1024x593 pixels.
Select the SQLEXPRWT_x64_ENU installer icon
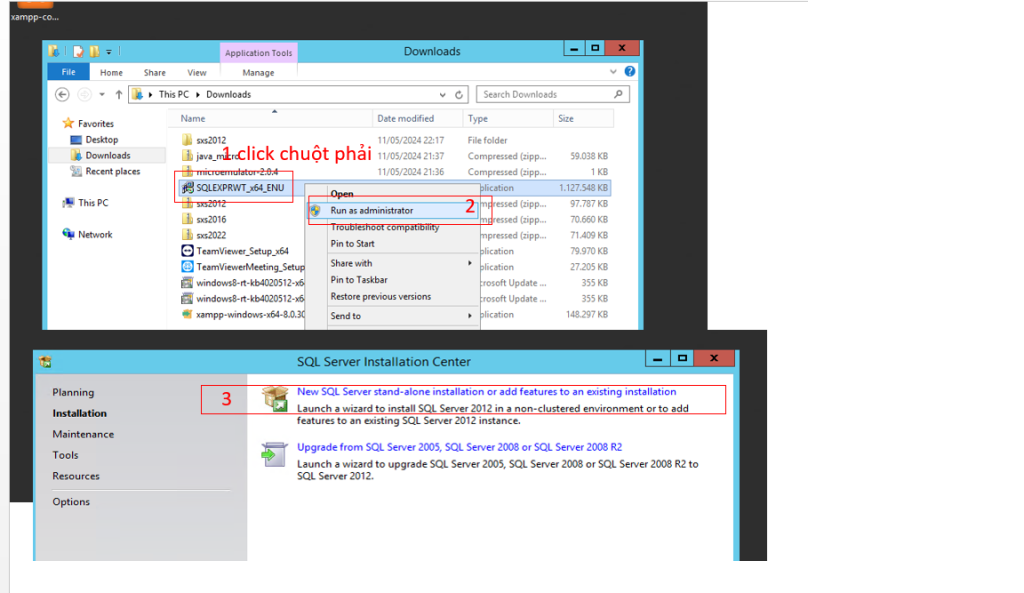[187, 187]
